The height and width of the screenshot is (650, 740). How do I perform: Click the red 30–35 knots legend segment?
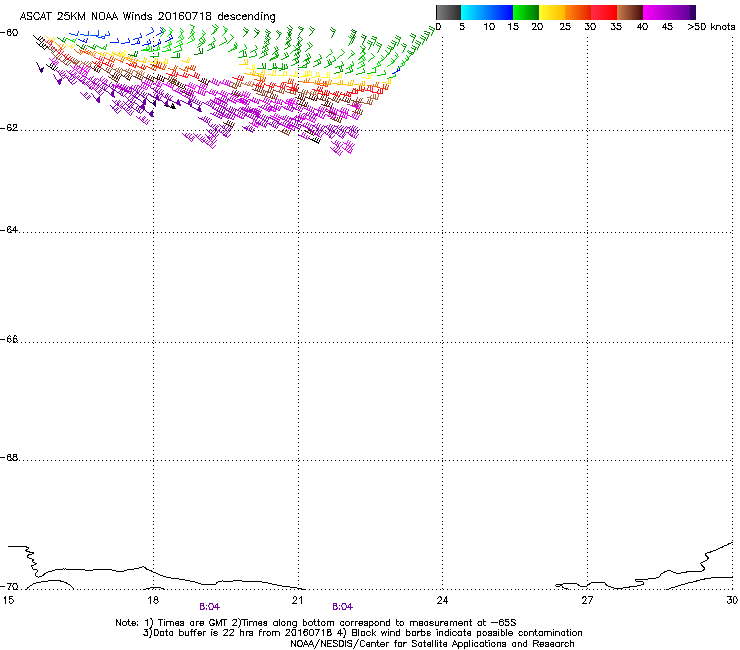click(x=604, y=12)
